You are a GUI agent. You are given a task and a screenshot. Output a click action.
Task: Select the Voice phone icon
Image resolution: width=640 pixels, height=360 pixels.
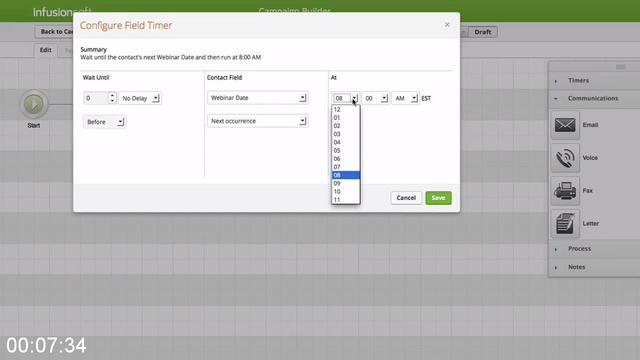[x=565, y=158]
